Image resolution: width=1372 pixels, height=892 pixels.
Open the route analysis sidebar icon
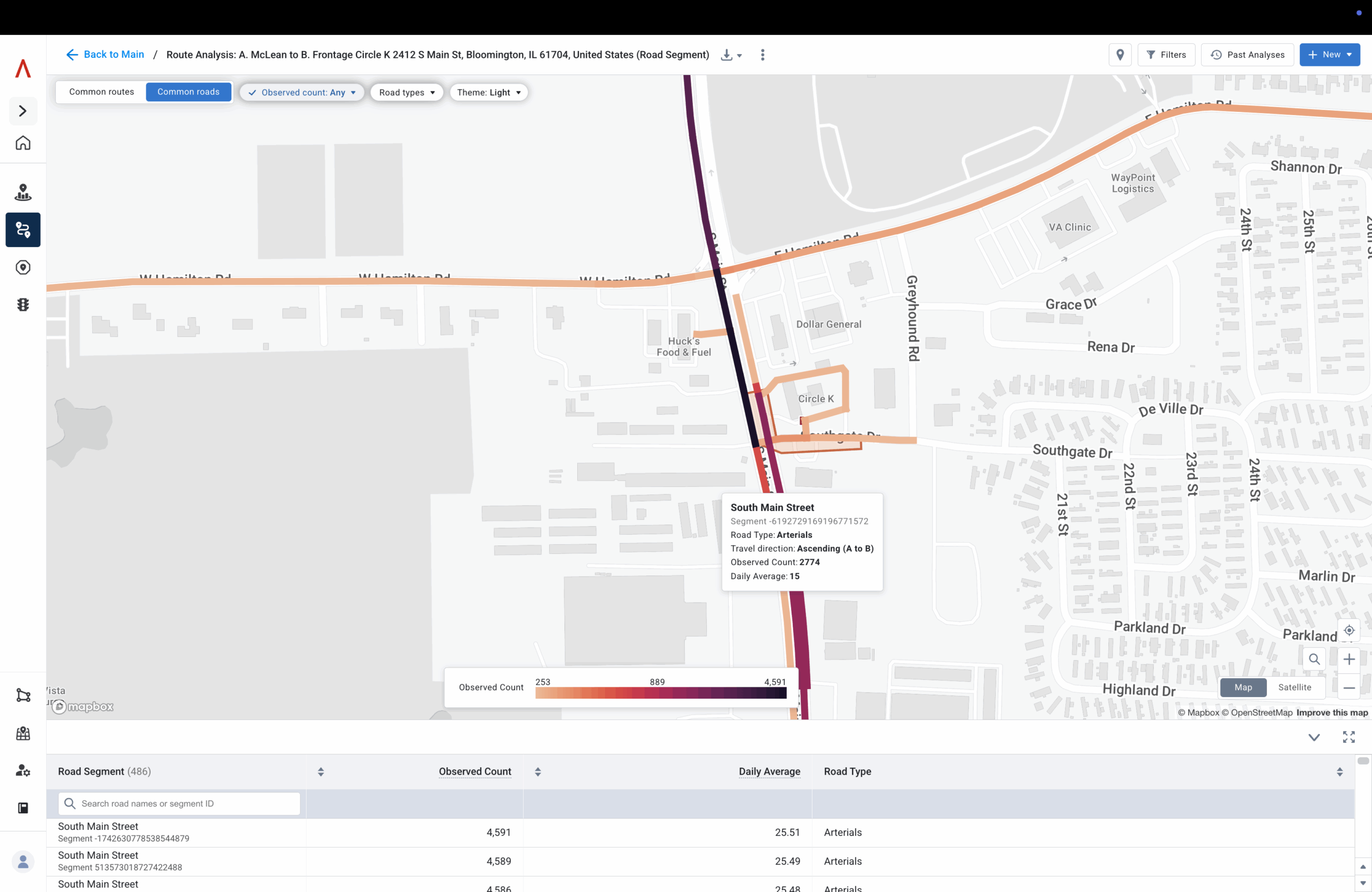(x=23, y=230)
